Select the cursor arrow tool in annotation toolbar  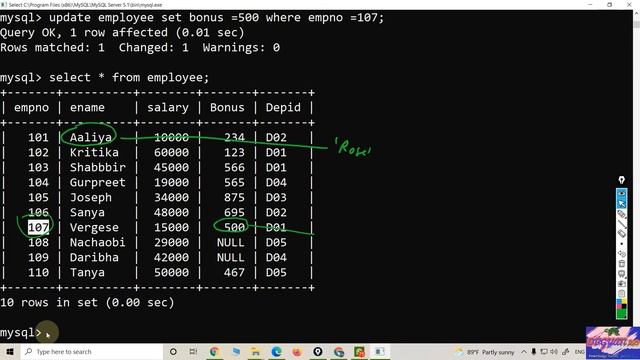(621, 203)
